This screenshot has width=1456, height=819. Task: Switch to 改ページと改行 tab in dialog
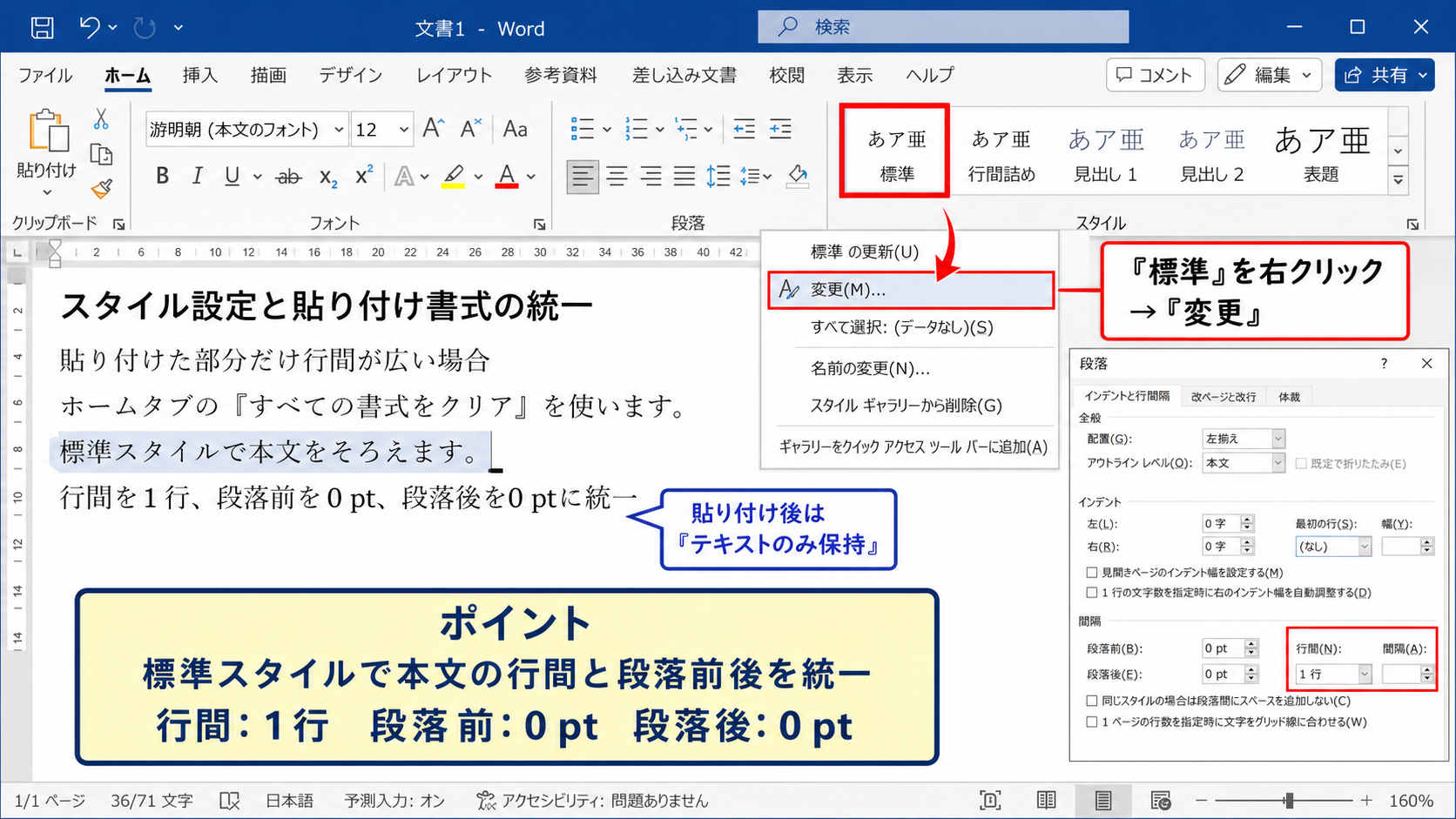1223,397
